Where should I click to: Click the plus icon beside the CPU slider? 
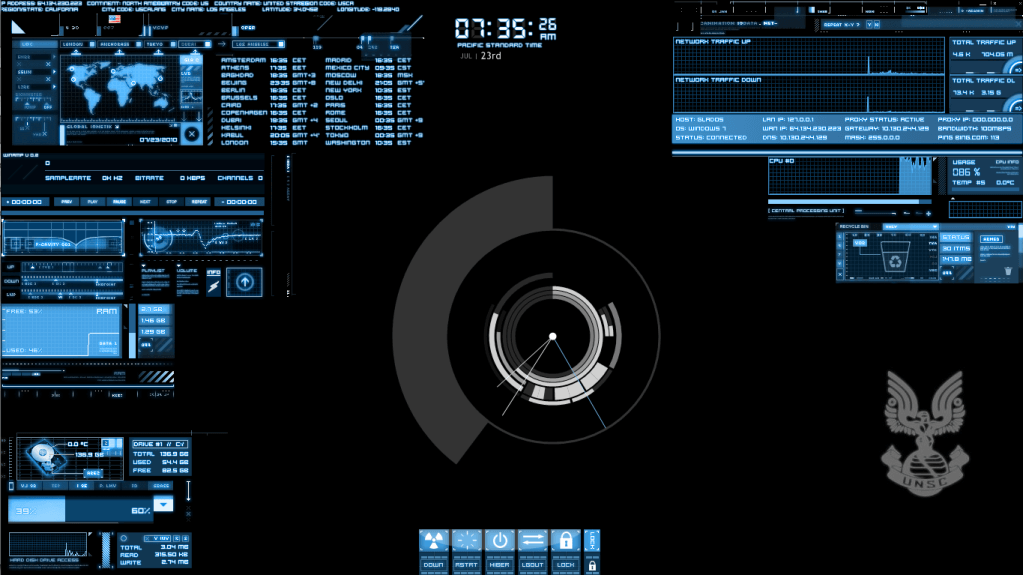click(928, 213)
